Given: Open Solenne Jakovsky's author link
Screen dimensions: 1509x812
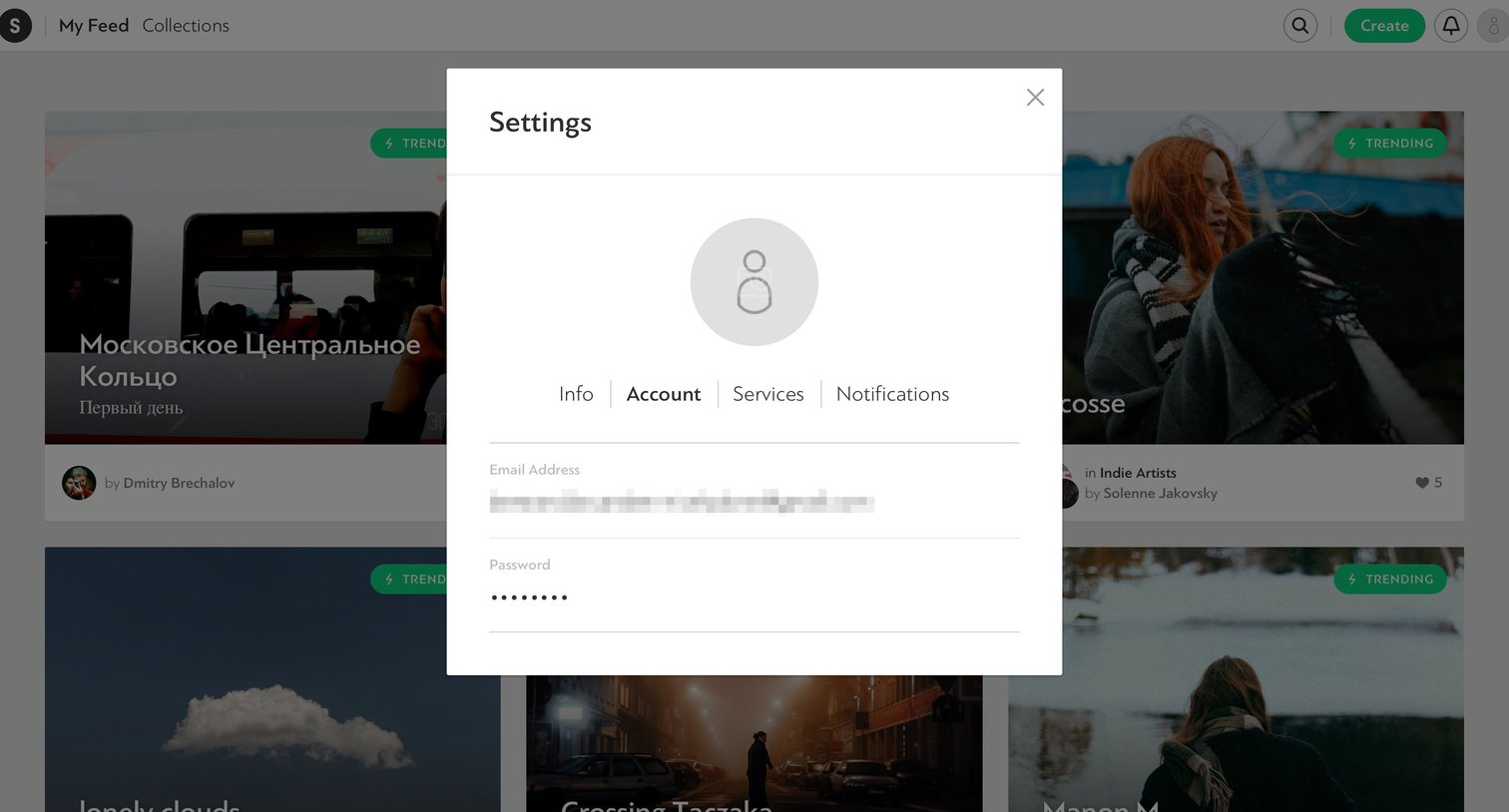Looking at the screenshot, I should pos(1160,493).
